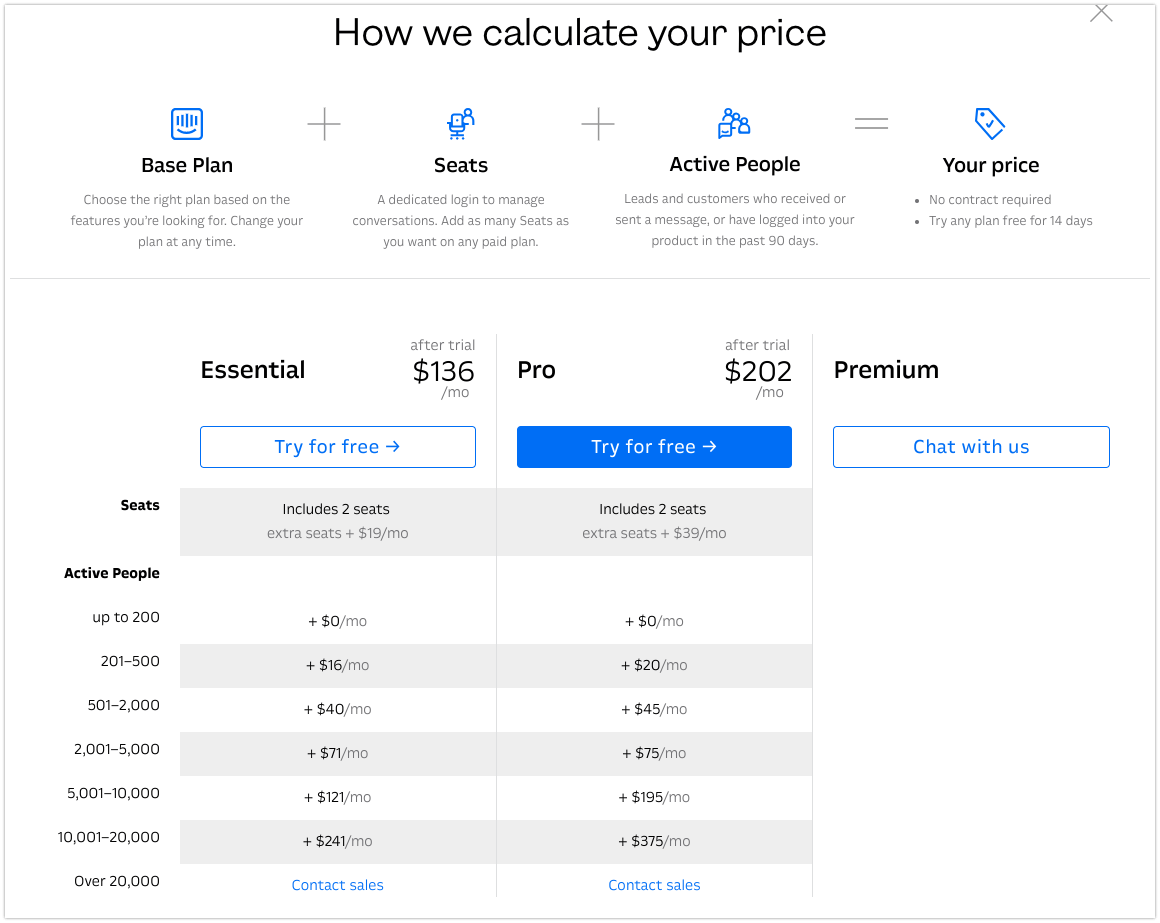This screenshot has height=923, width=1160.
Task: Click the Premium plan heading
Action: click(886, 370)
